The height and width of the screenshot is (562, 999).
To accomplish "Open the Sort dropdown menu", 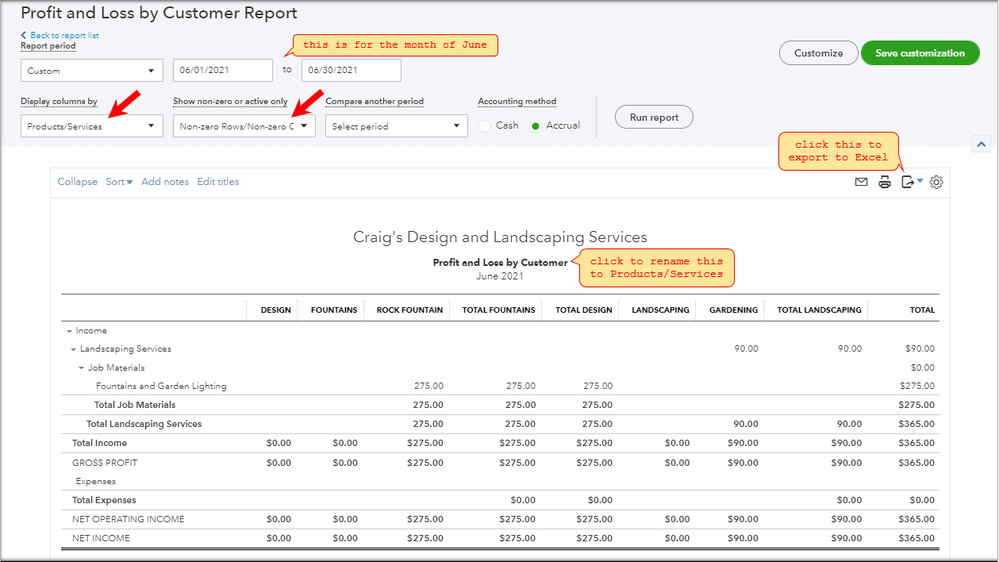I will tap(119, 182).
